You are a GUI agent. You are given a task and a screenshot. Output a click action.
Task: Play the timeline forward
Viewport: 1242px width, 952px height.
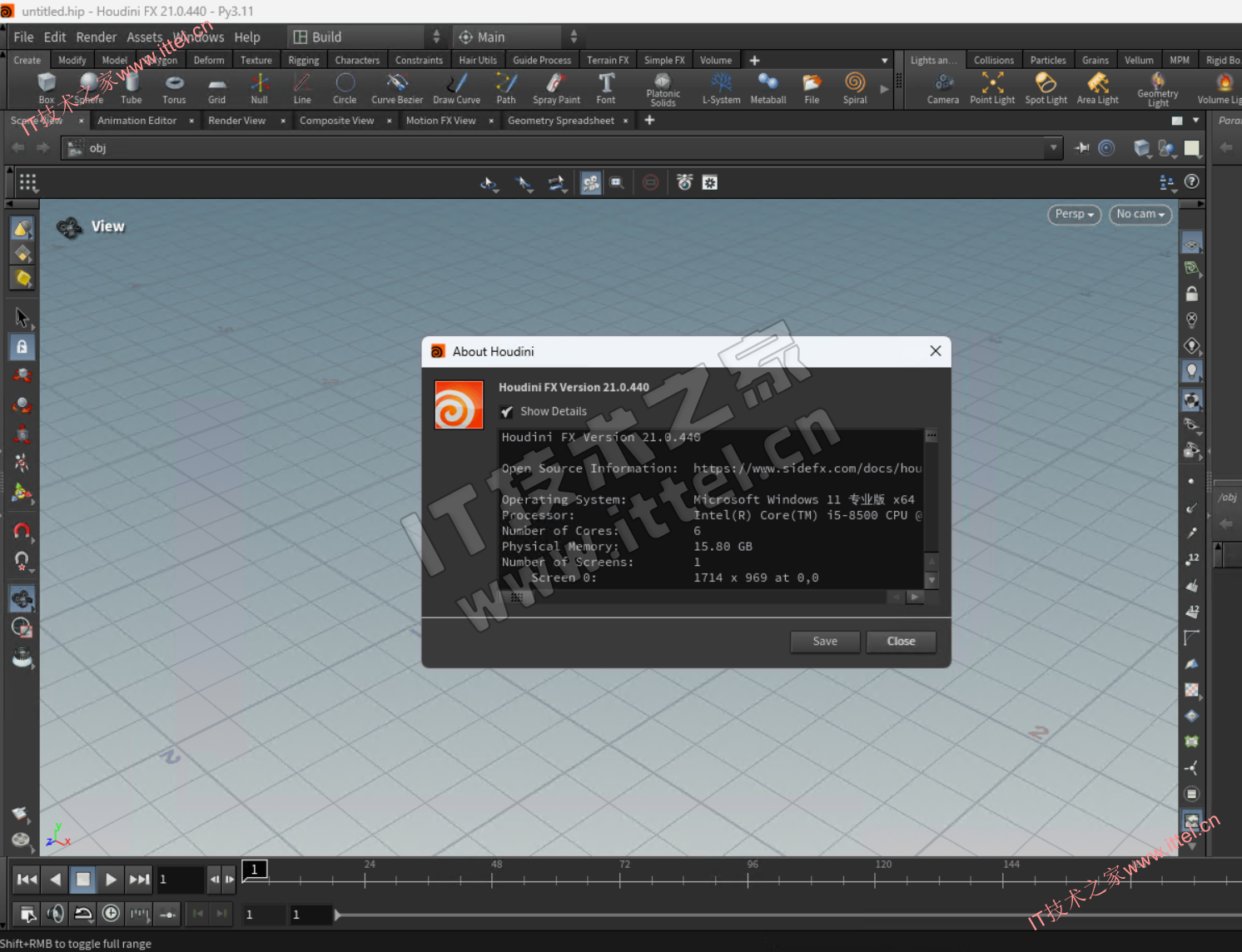(x=111, y=880)
